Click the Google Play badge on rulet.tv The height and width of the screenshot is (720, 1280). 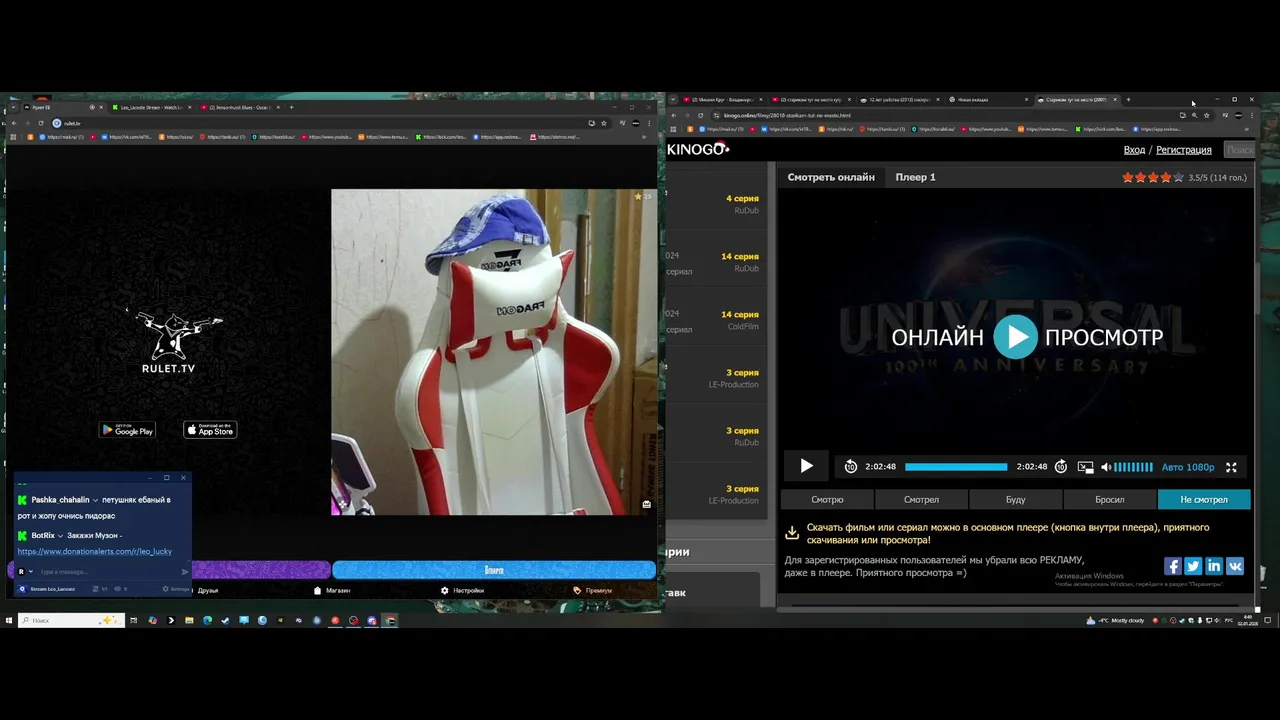pyautogui.click(x=127, y=430)
